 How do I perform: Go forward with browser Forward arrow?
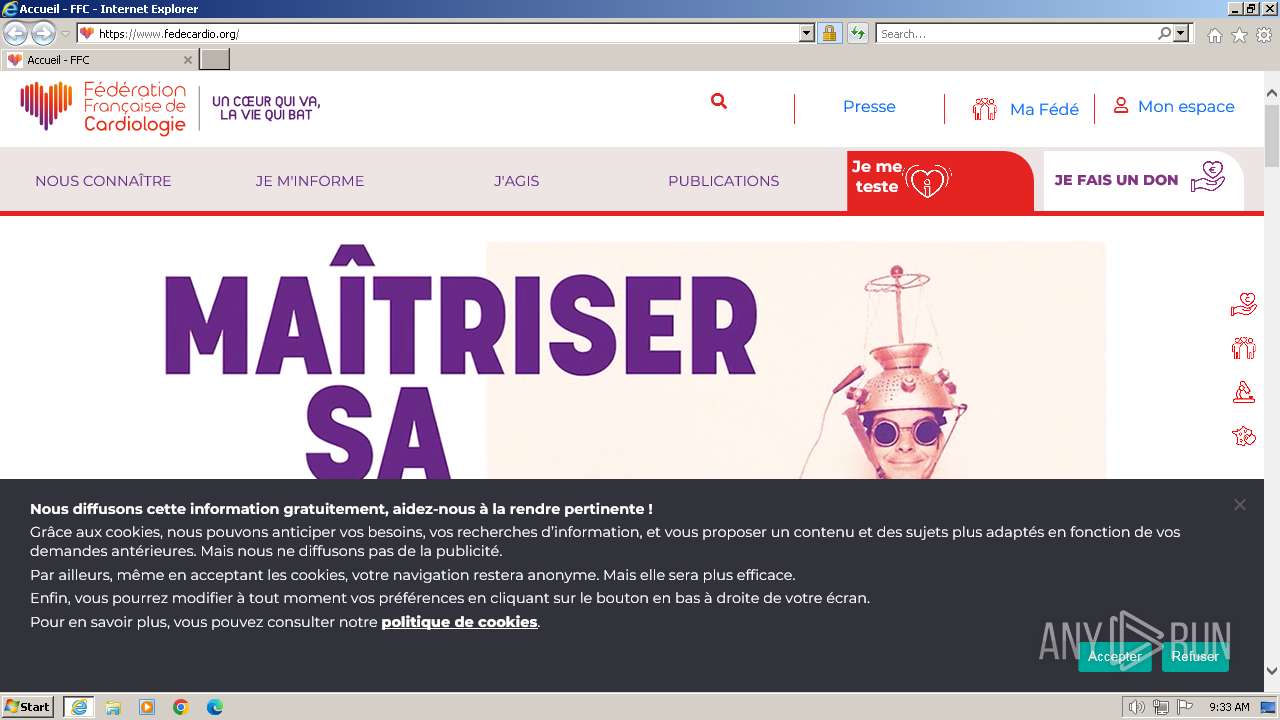click(43, 33)
